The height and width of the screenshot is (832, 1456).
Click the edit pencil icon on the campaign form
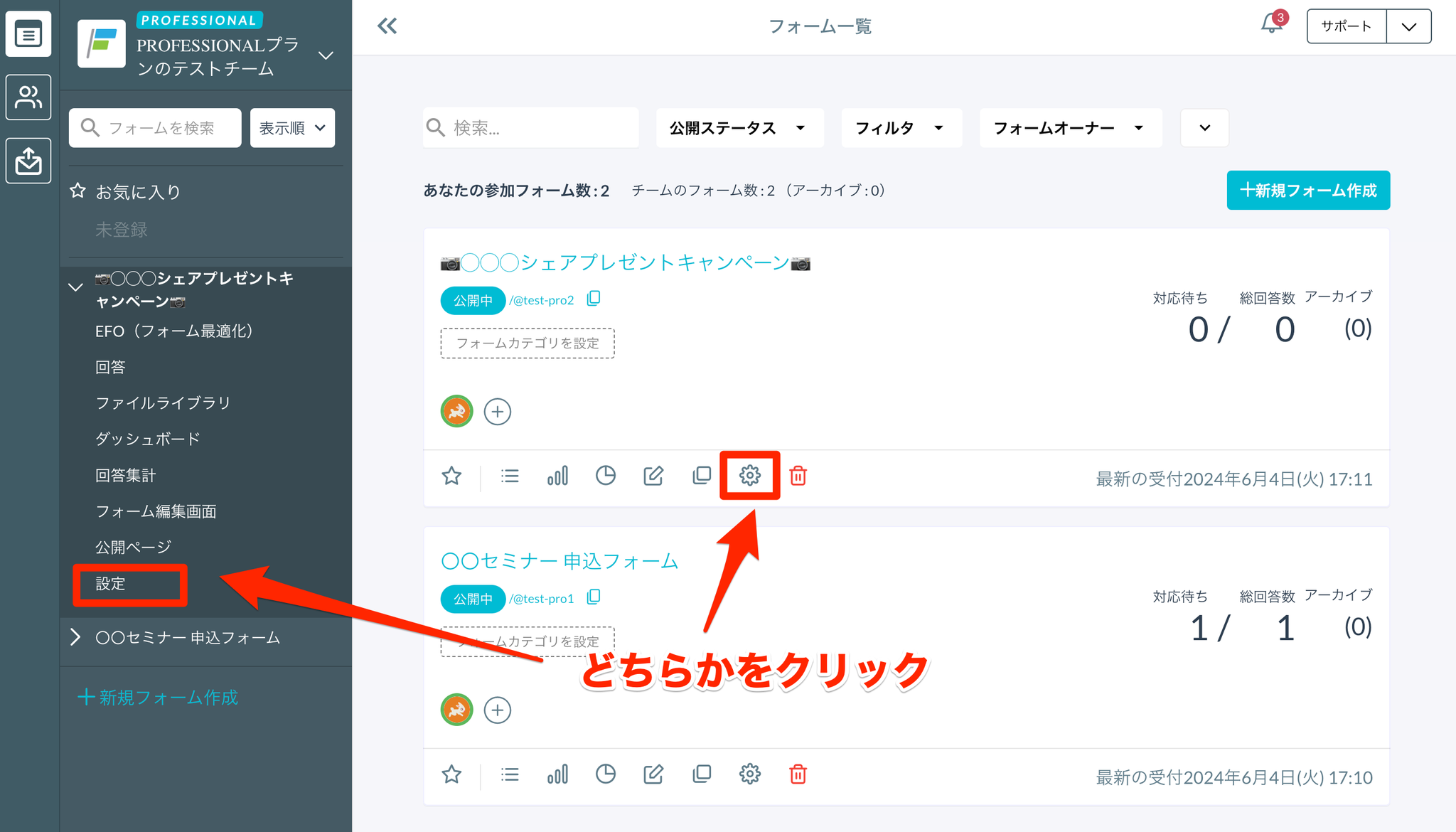tap(653, 475)
